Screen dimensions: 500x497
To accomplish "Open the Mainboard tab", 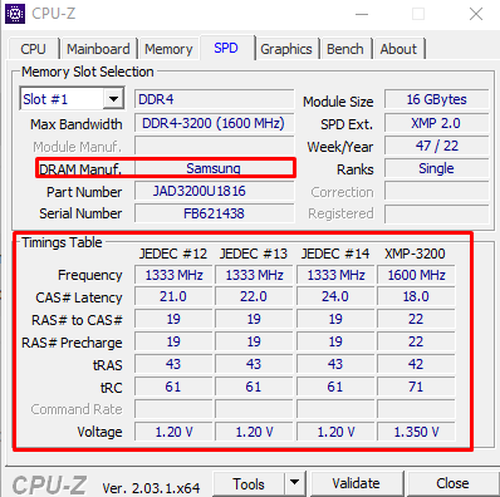I will [98, 49].
